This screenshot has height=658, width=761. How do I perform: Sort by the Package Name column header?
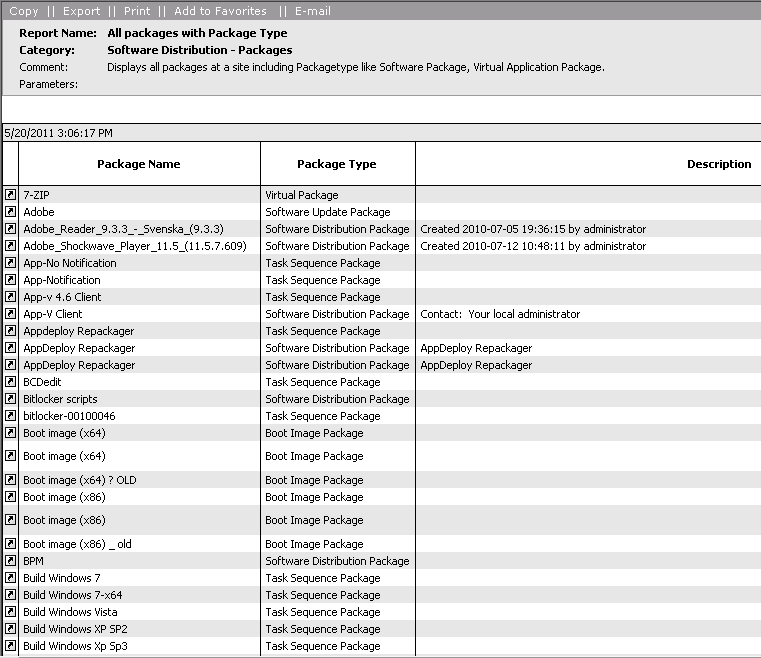pos(139,164)
